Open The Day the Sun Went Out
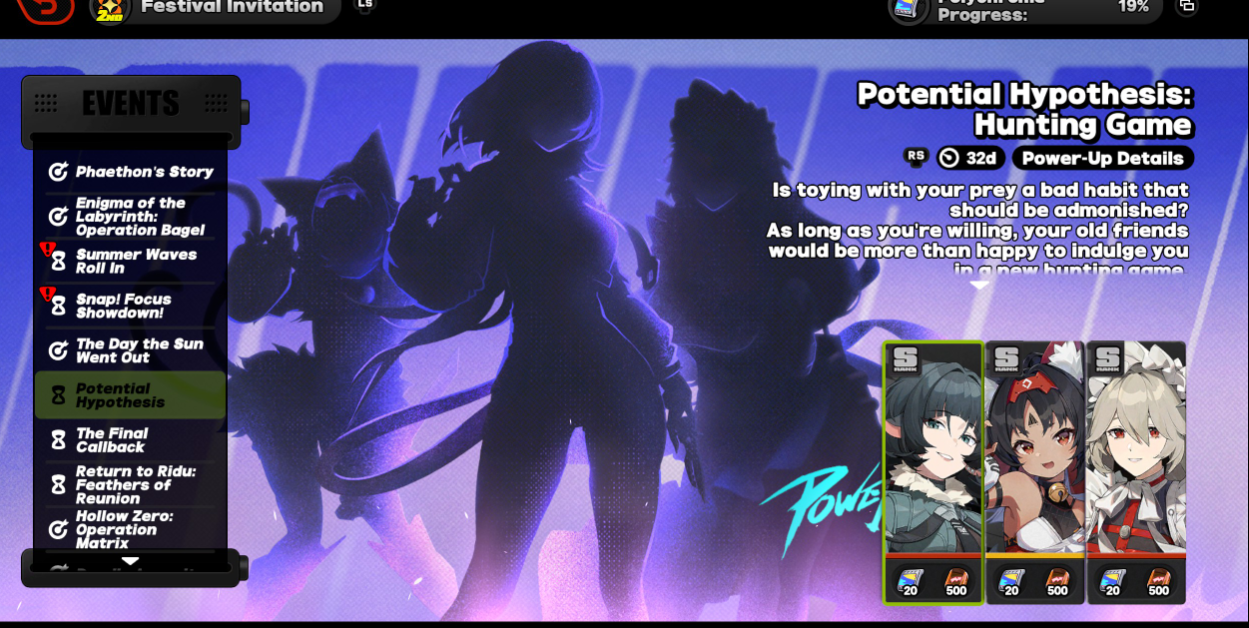Screen dimensions: 1249x628 tap(130, 350)
